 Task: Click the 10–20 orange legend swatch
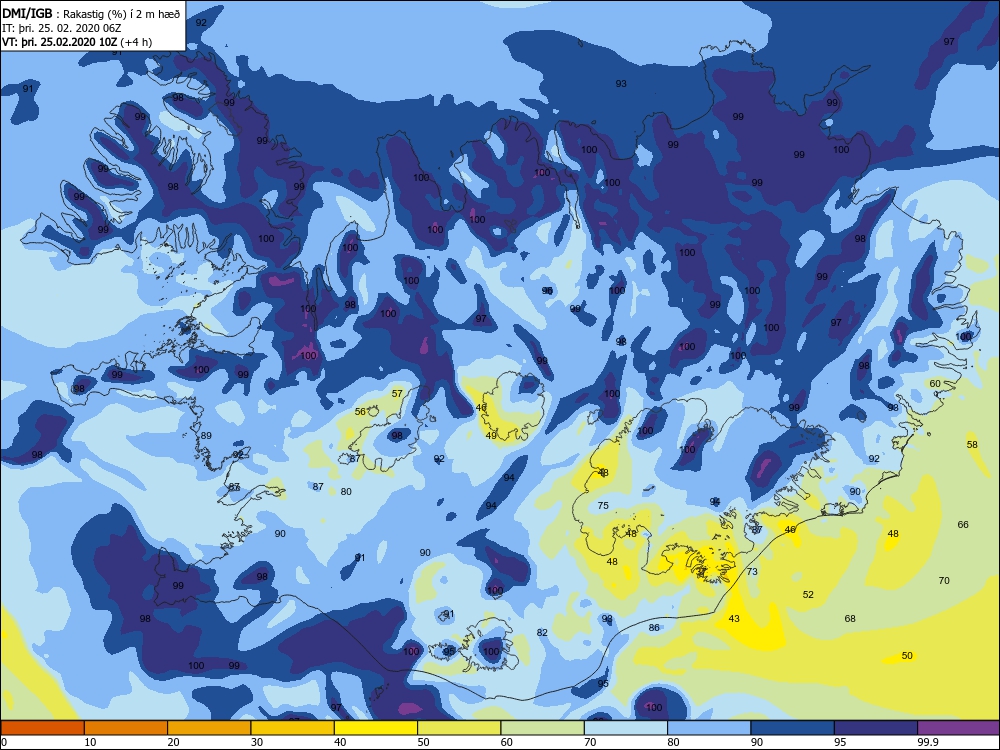pos(126,728)
